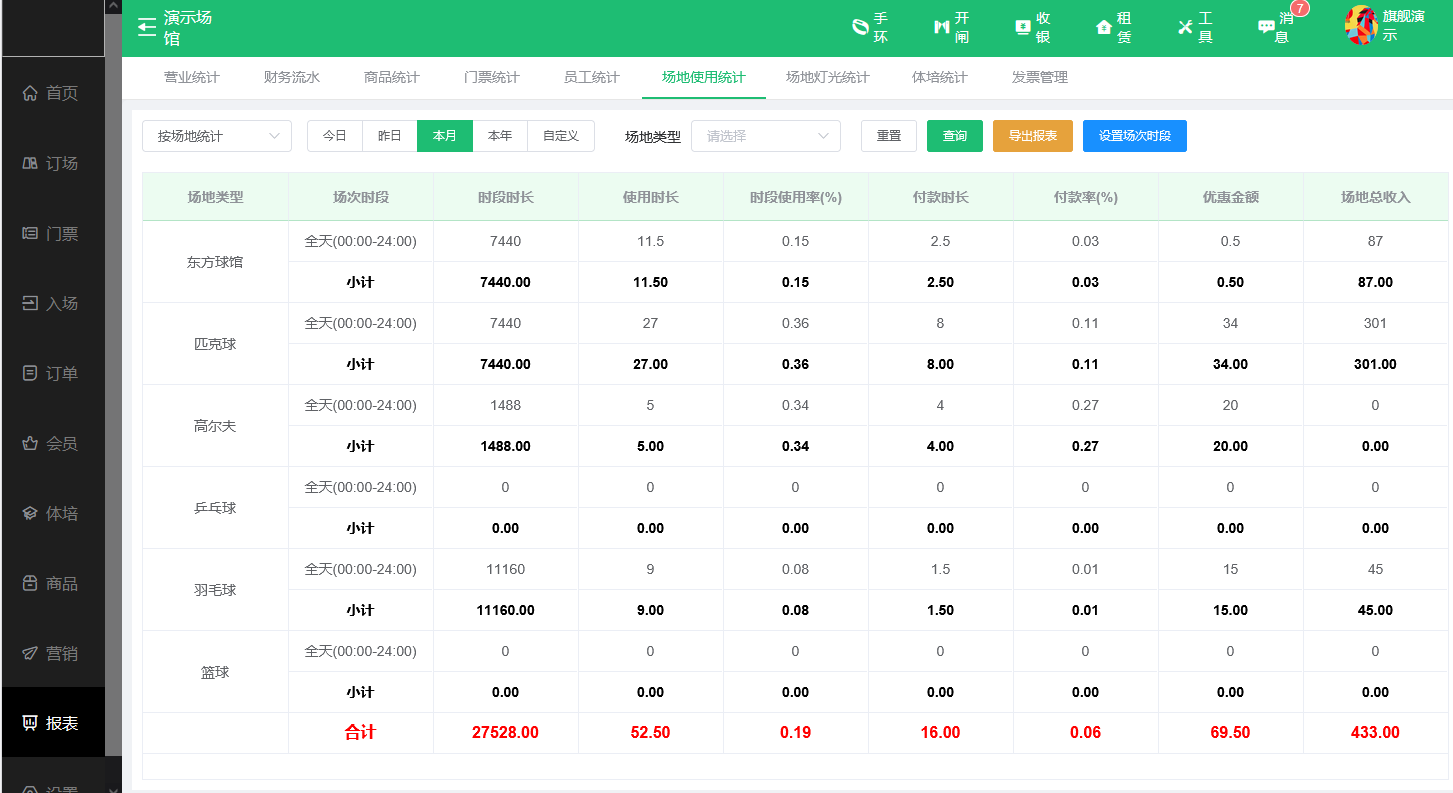The height and width of the screenshot is (793, 1453).
Task: Click the 租赁 rental icon
Action: (1104, 27)
